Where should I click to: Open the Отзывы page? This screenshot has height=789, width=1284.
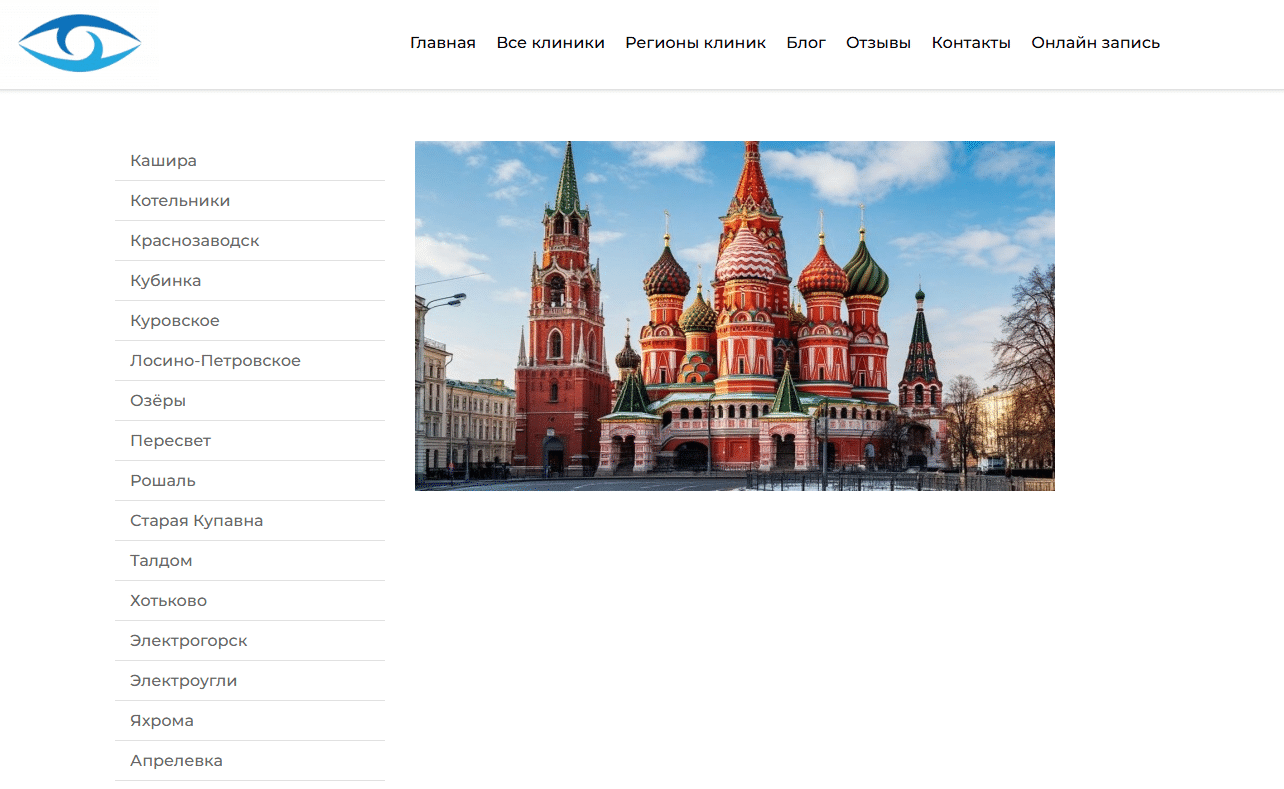tap(878, 43)
